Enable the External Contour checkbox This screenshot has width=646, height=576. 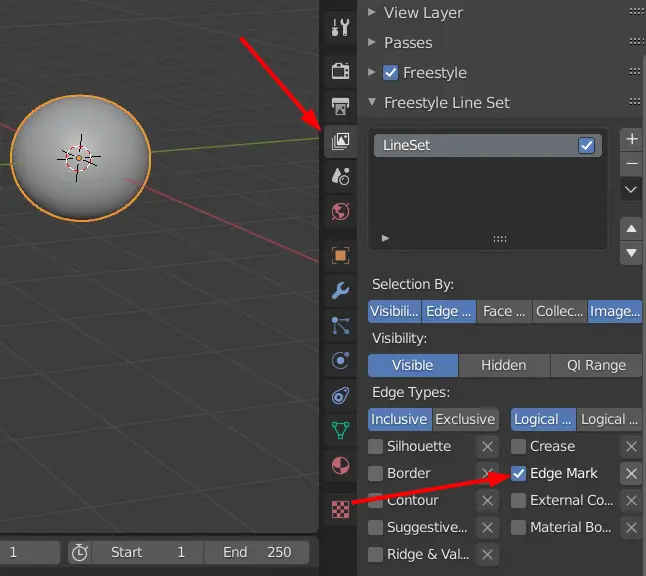point(518,500)
